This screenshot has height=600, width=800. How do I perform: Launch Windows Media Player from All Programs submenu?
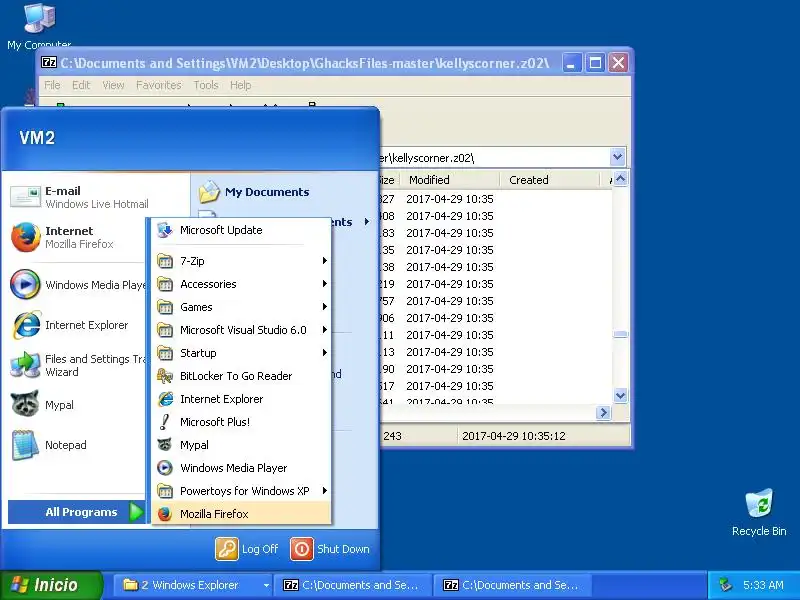click(241, 468)
